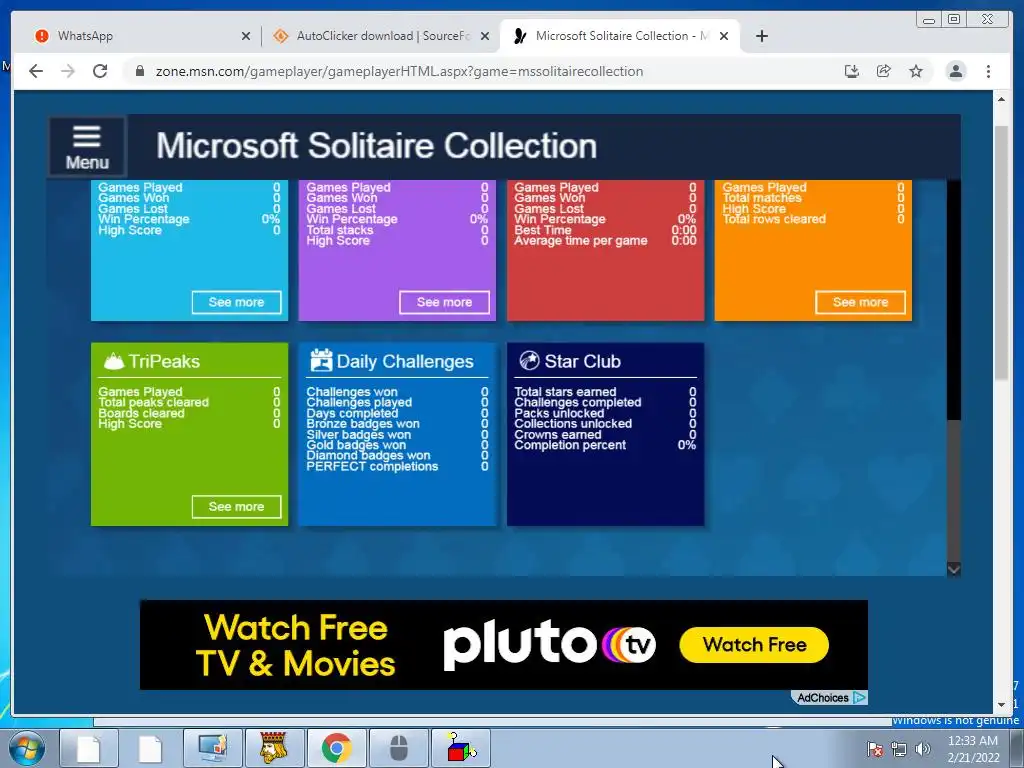The height and width of the screenshot is (768, 1024).
Task: Click Average time per game row
Action: (x=605, y=240)
